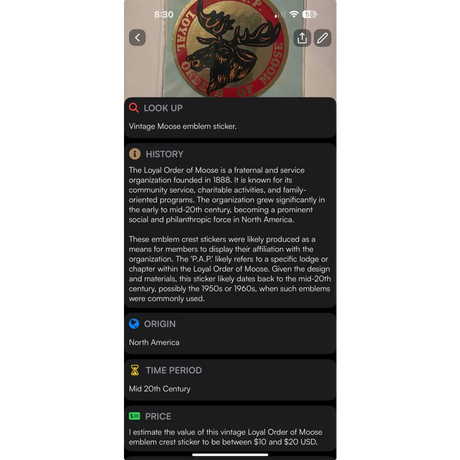Tap the home indicator bar
This screenshot has height=460, width=460.
(x=230, y=454)
